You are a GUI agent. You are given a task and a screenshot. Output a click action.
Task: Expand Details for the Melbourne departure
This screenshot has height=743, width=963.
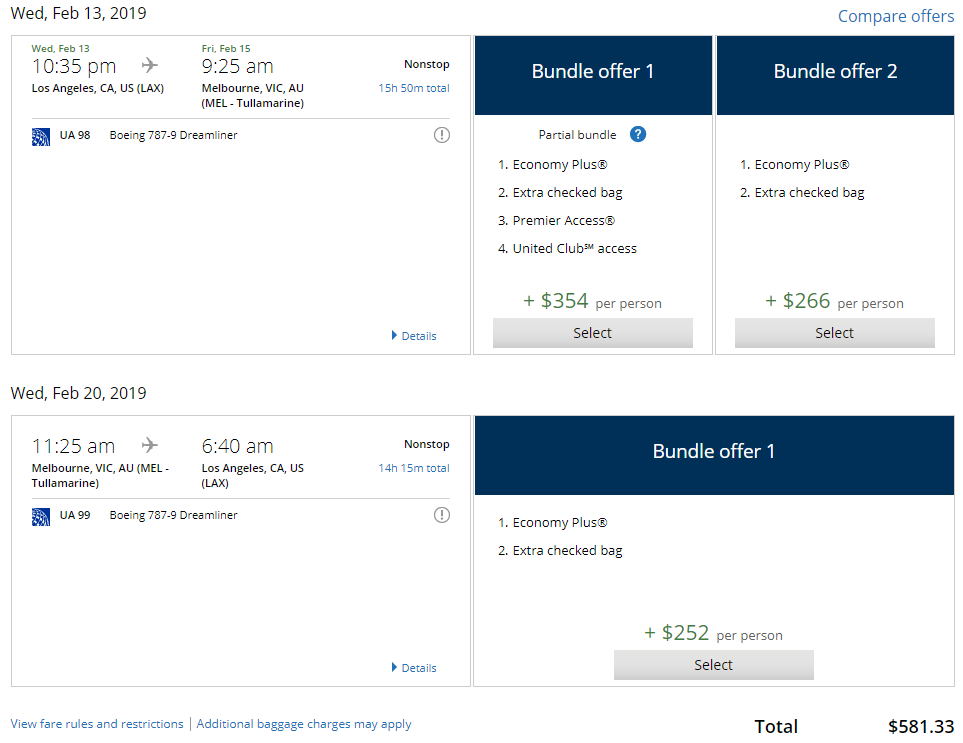(414, 668)
